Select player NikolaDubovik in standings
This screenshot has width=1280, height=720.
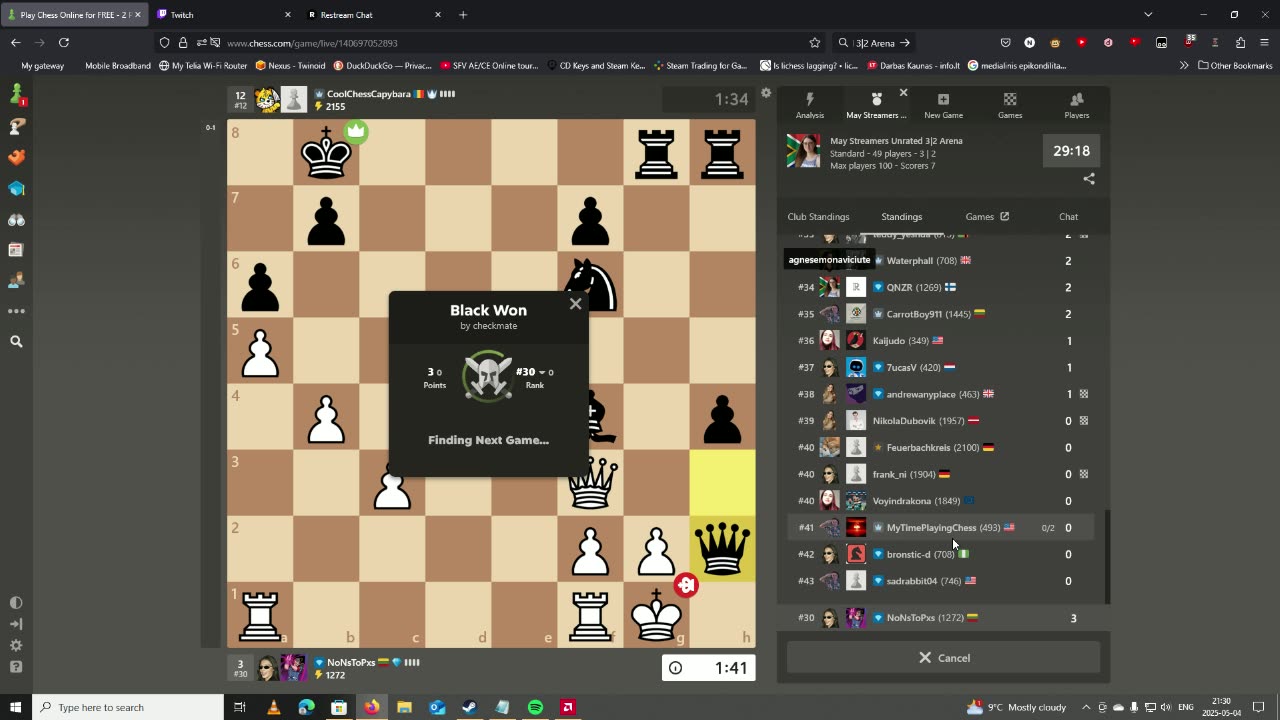click(x=904, y=421)
